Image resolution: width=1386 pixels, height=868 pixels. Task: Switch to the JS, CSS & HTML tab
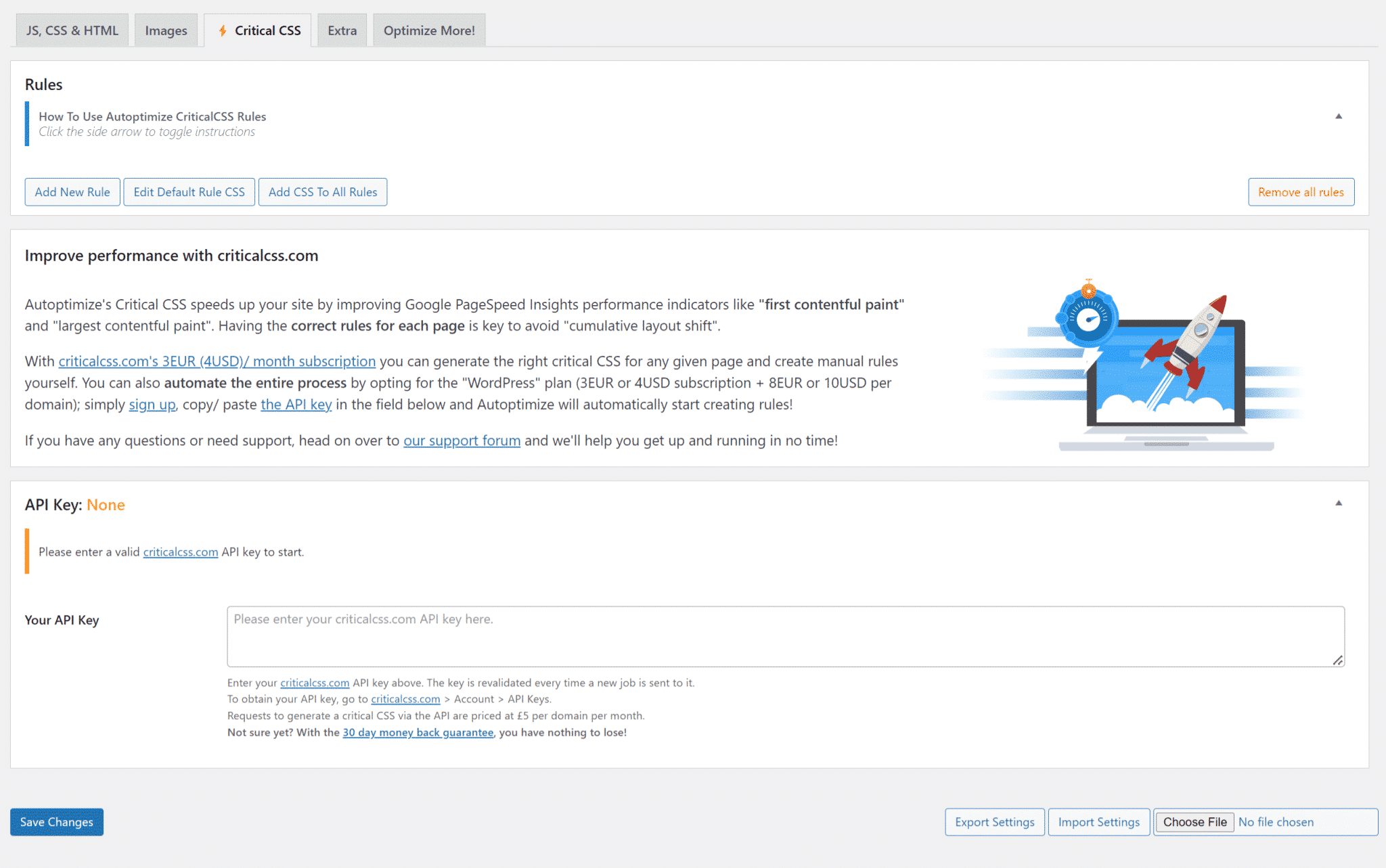[72, 30]
